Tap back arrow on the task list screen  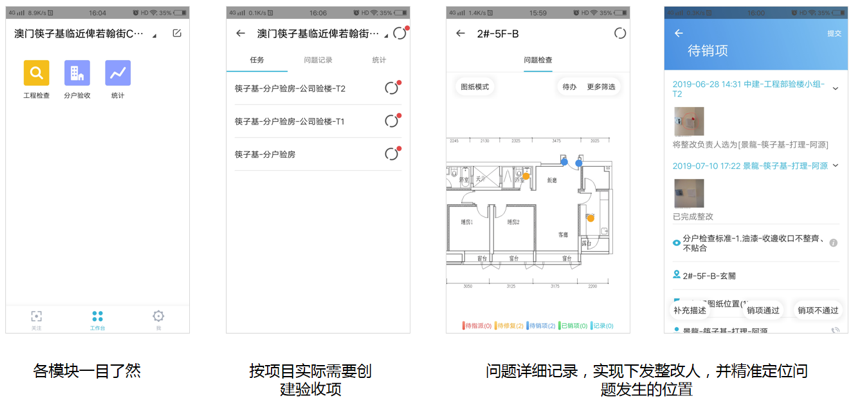point(240,33)
